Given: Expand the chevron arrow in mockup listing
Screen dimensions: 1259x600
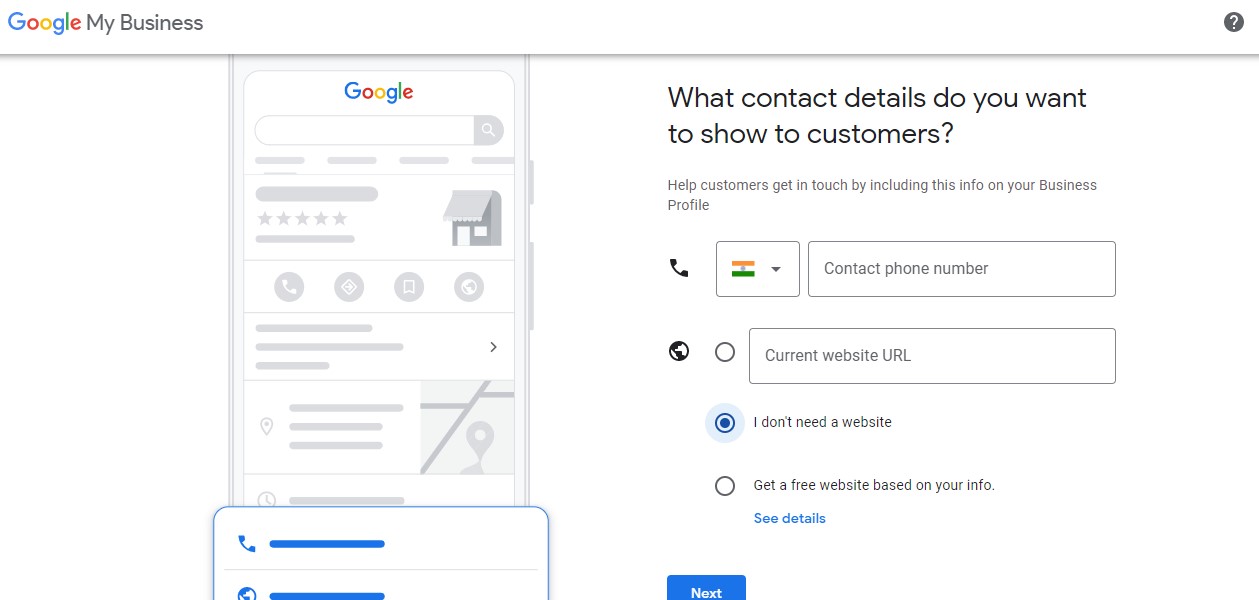Looking at the screenshot, I should (493, 347).
